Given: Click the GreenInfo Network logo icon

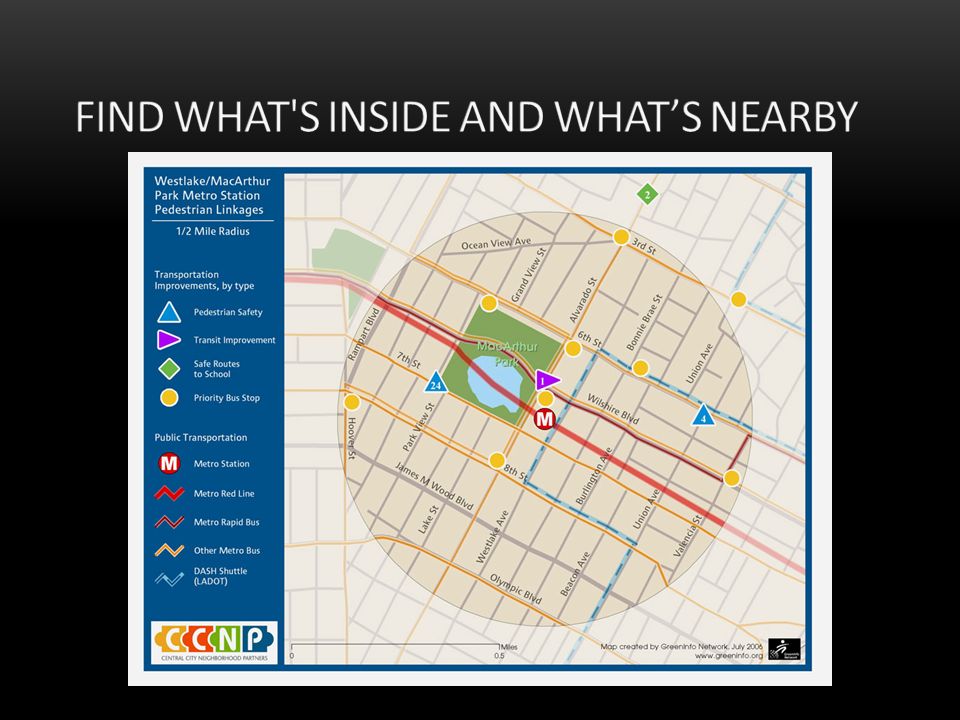Looking at the screenshot, I should pyautogui.click(x=784, y=650).
